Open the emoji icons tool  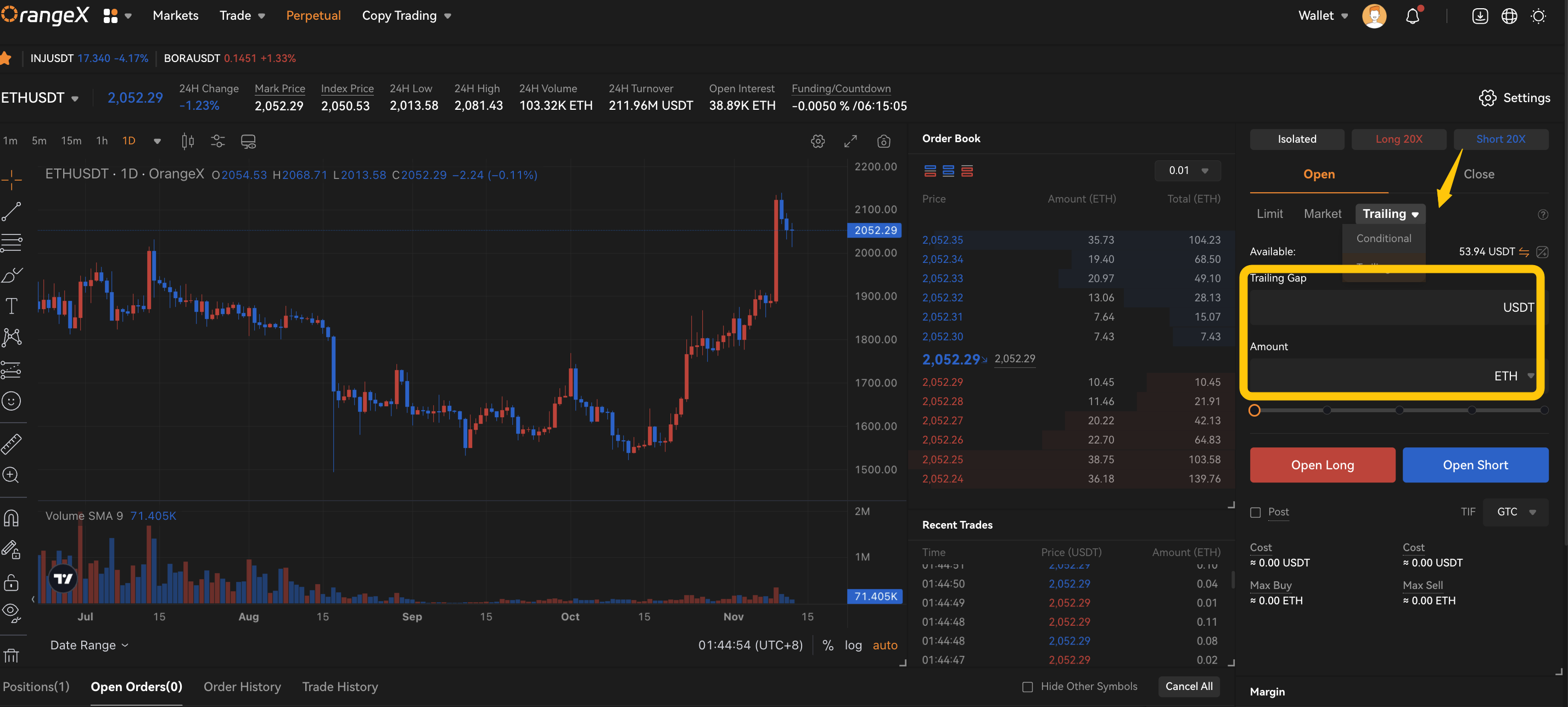pyautogui.click(x=12, y=401)
